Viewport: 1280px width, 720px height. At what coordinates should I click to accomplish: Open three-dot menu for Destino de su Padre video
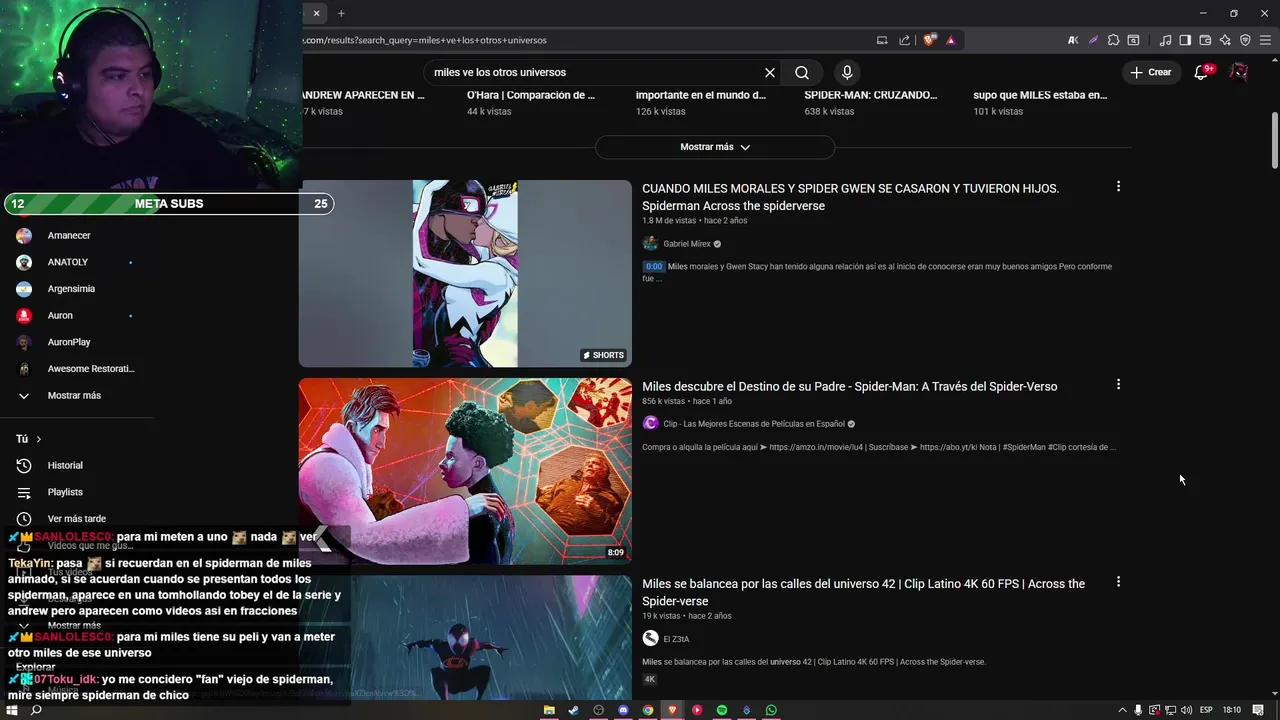tap(1118, 385)
